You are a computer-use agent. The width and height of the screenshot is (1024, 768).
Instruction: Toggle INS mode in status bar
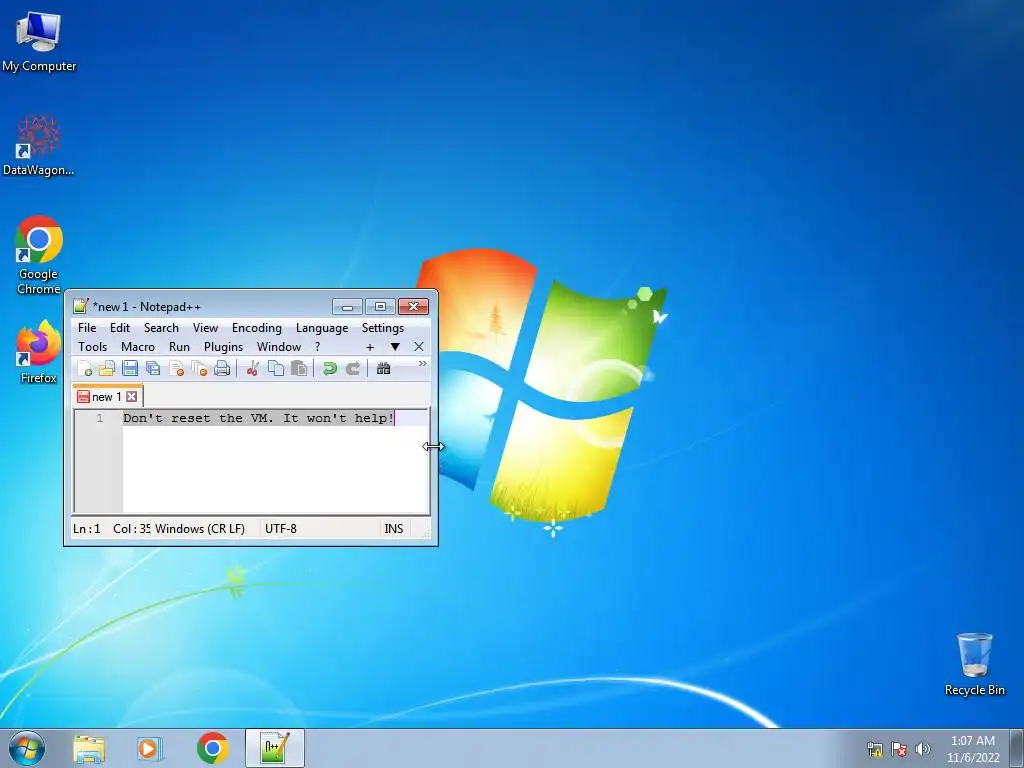(x=394, y=529)
